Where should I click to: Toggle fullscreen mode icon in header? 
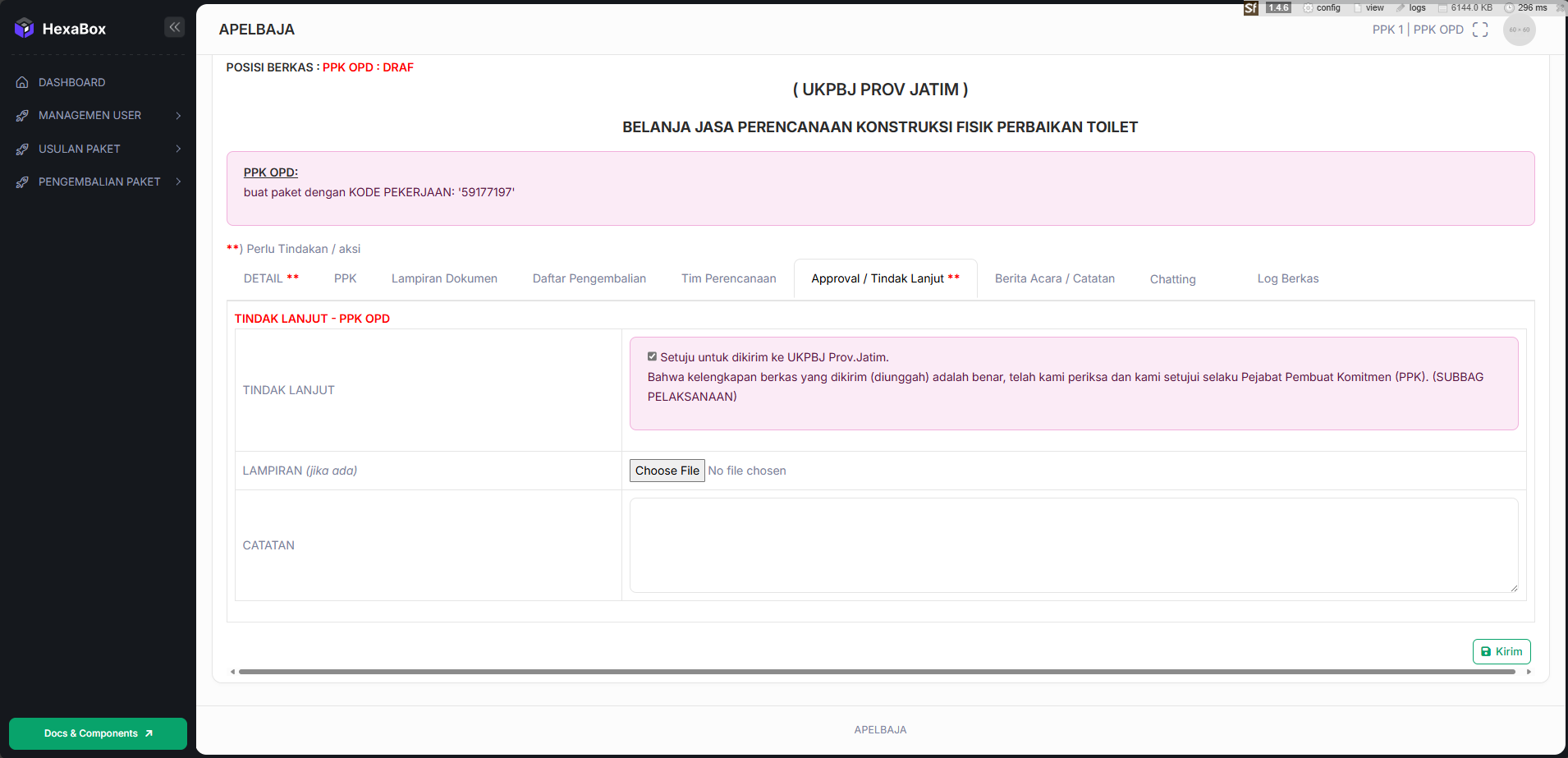(1480, 30)
